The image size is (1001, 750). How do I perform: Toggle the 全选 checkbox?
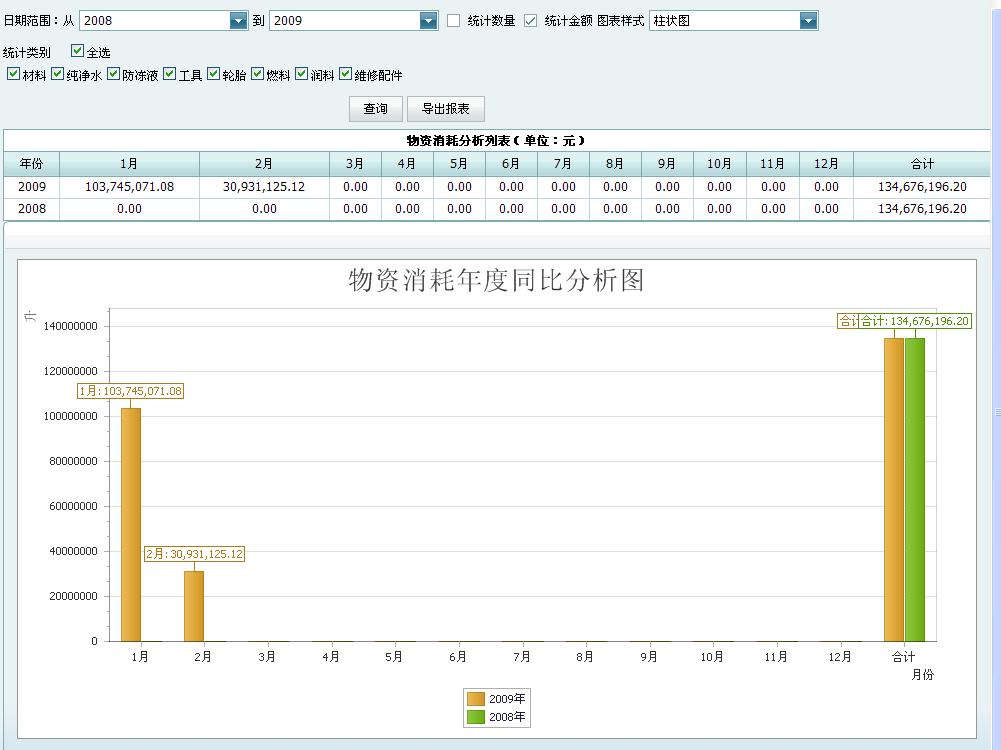tap(78, 51)
